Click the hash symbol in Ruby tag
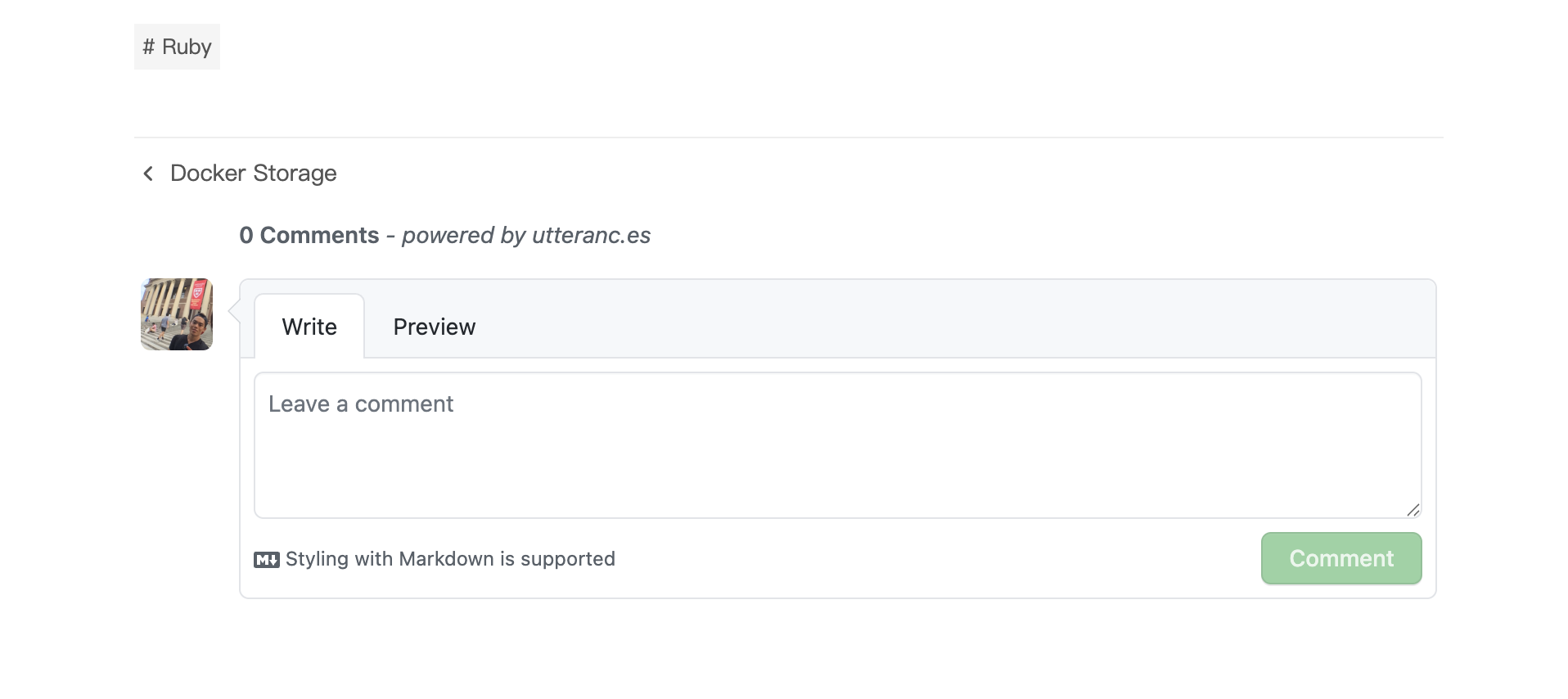Viewport: 1568px width, 699px height. (148, 47)
